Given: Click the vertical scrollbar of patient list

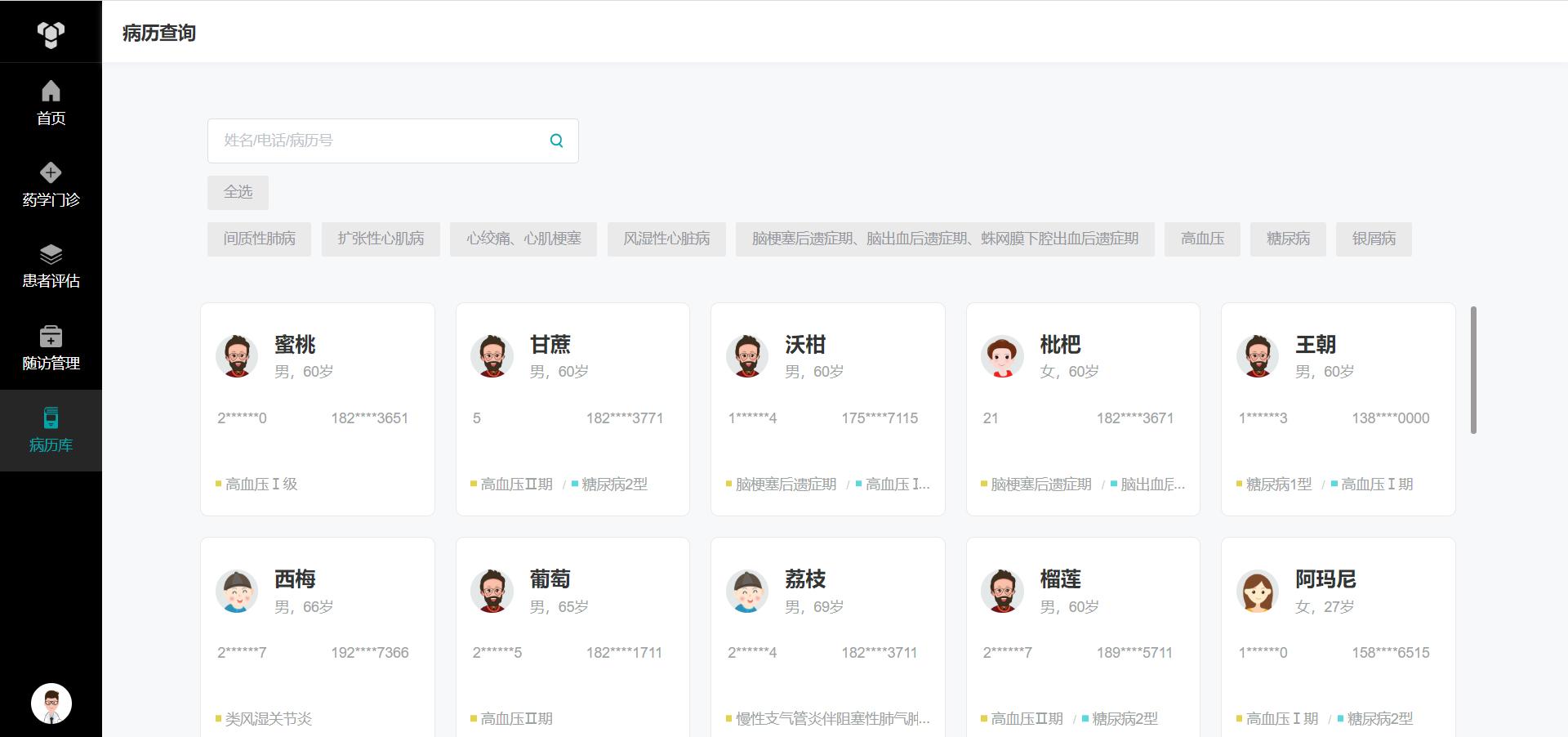Looking at the screenshot, I should click(1473, 369).
